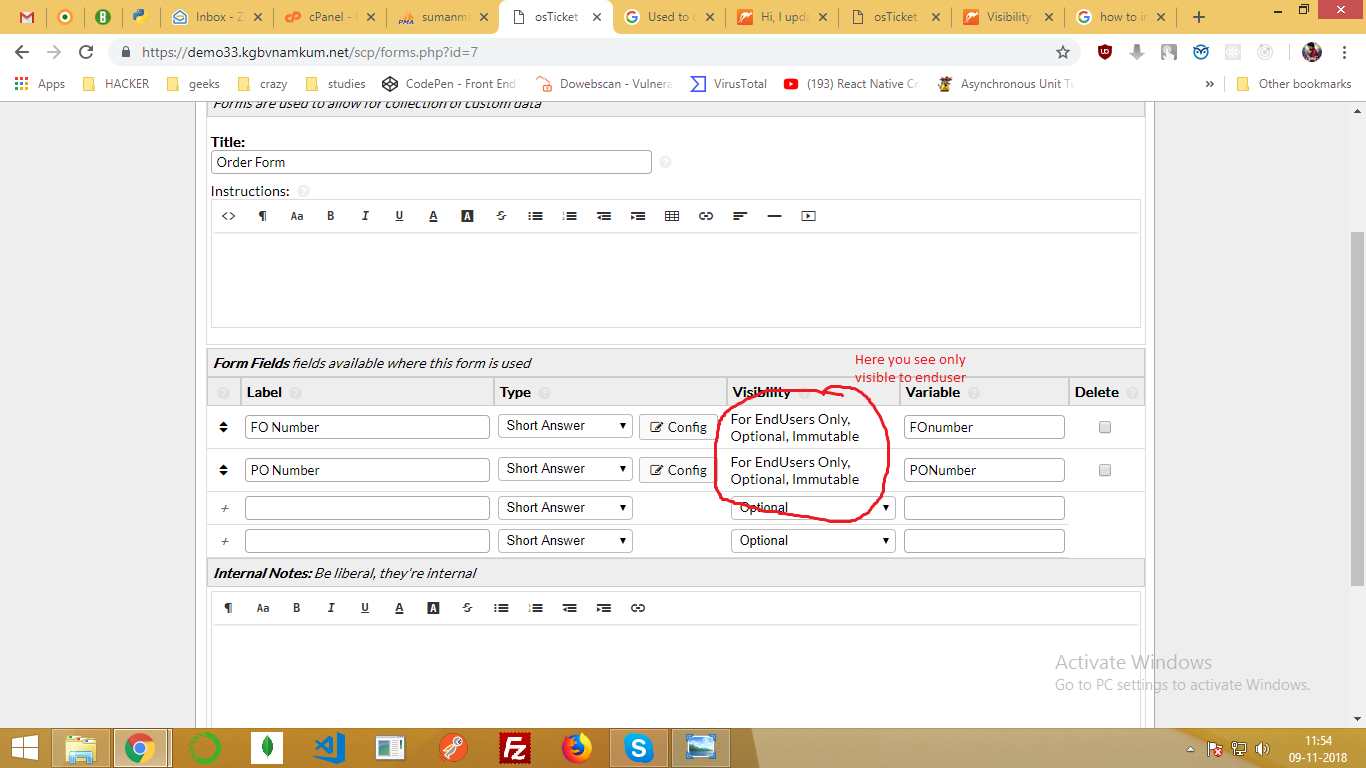This screenshot has width=1366, height=768.
Task: Edit the Title field showing Order Form
Action: [430, 161]
